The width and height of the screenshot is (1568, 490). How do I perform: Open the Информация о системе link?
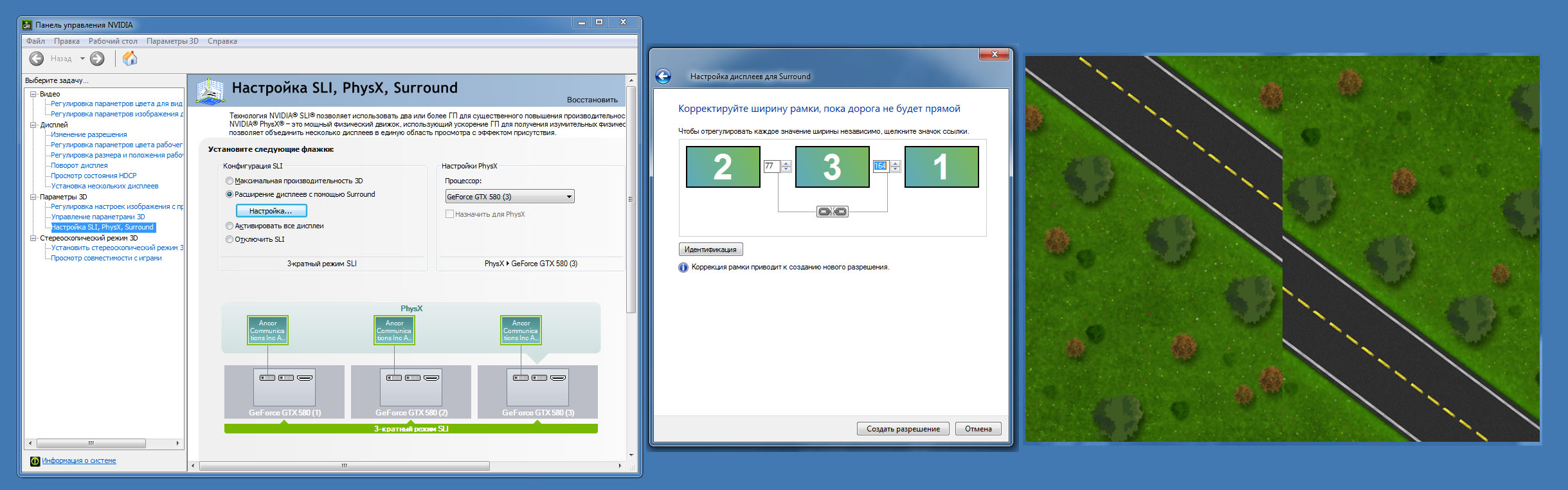[79, 461]
